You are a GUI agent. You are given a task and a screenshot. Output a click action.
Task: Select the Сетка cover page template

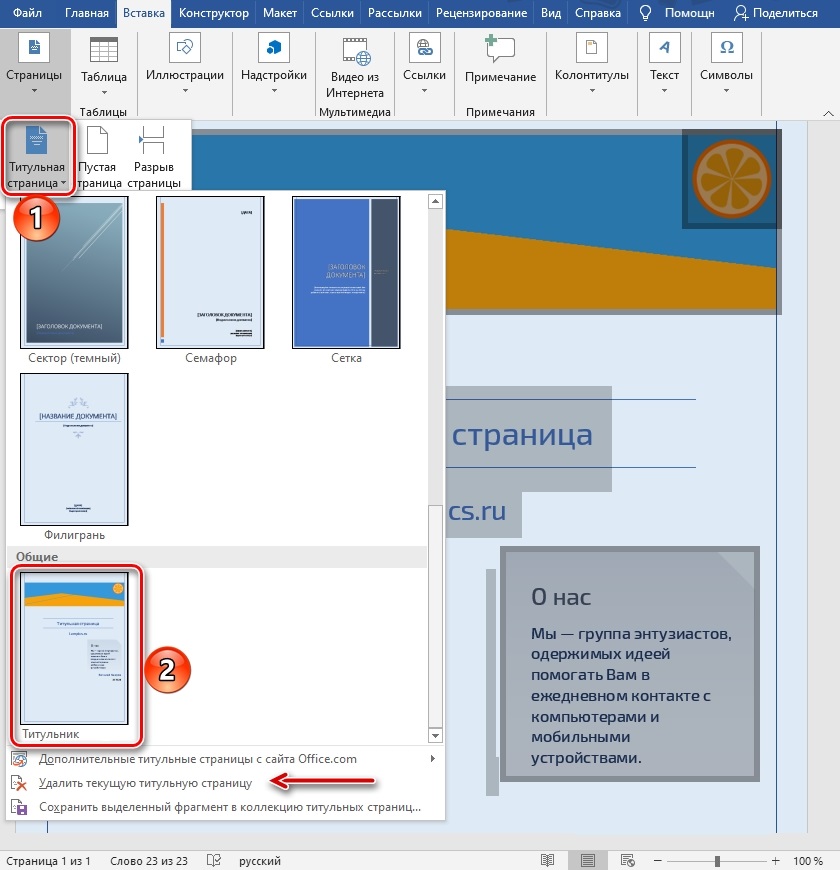(346, 272)
